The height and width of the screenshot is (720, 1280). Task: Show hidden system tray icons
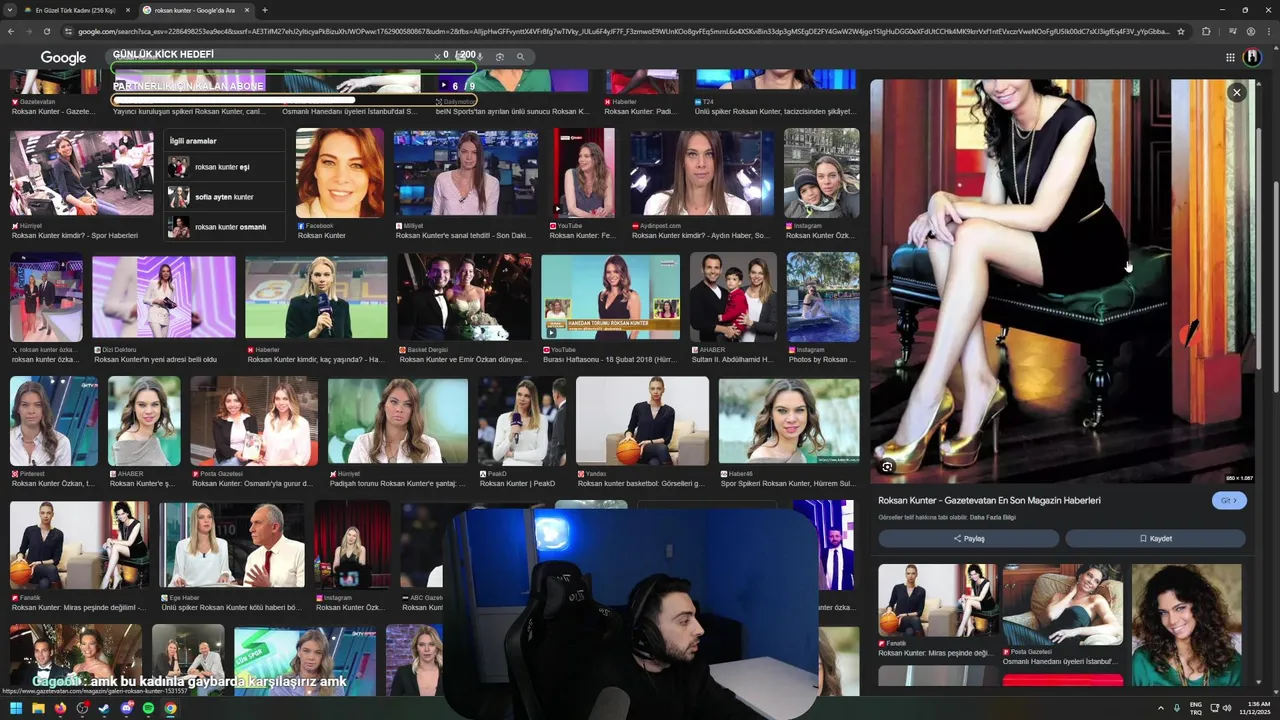[1161, 708]
